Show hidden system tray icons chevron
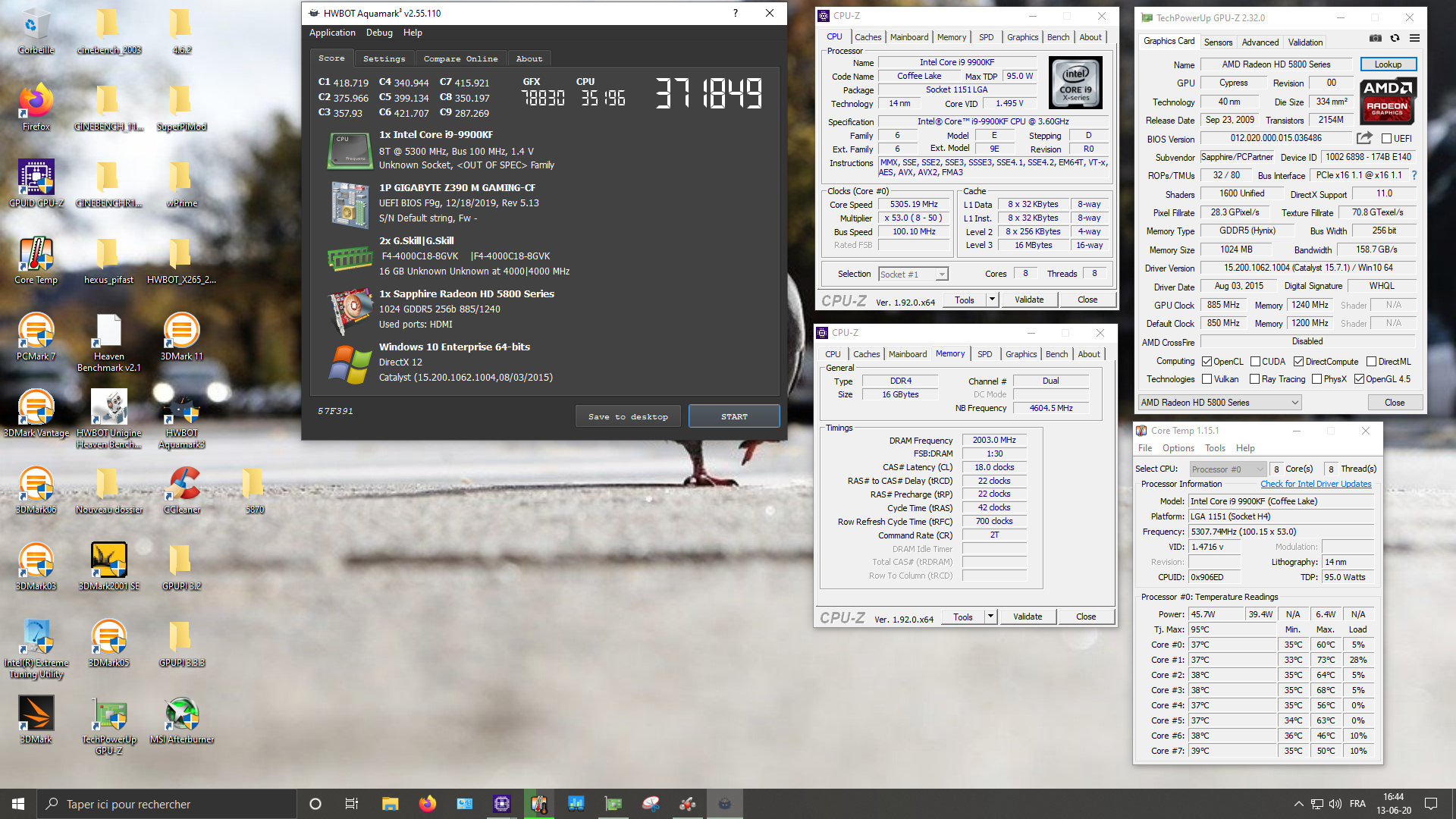This screenshot has width=1456, height=819. point(1298,804)
